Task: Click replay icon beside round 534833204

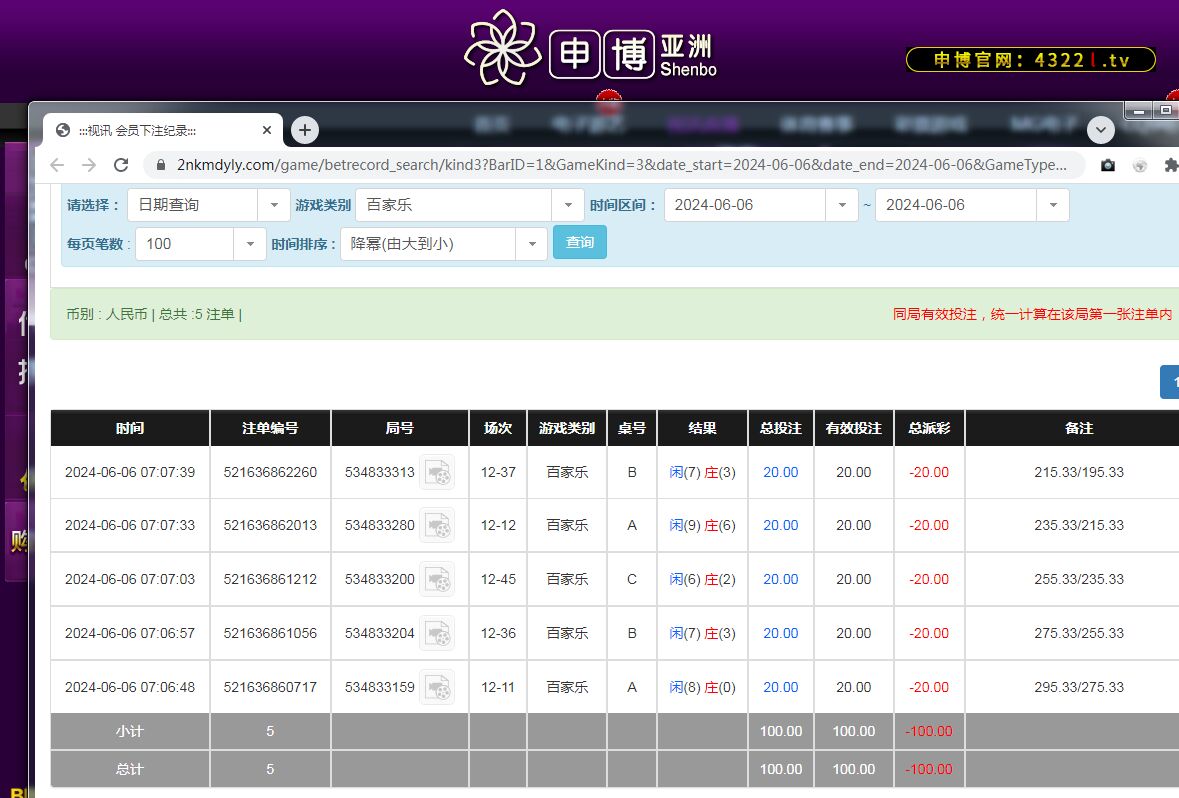Action: [x=437, y=633]
